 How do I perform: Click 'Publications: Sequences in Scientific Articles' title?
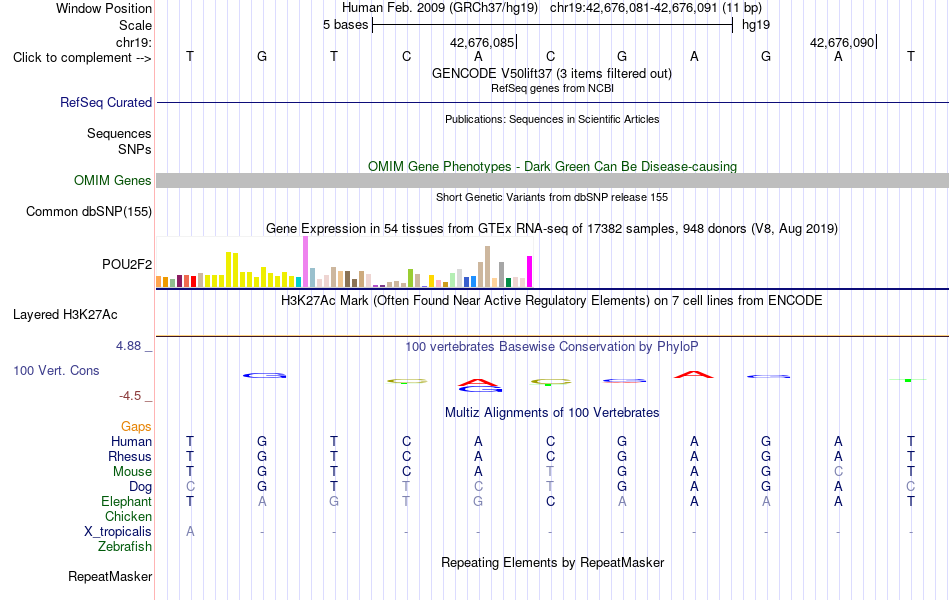(552, 119)
